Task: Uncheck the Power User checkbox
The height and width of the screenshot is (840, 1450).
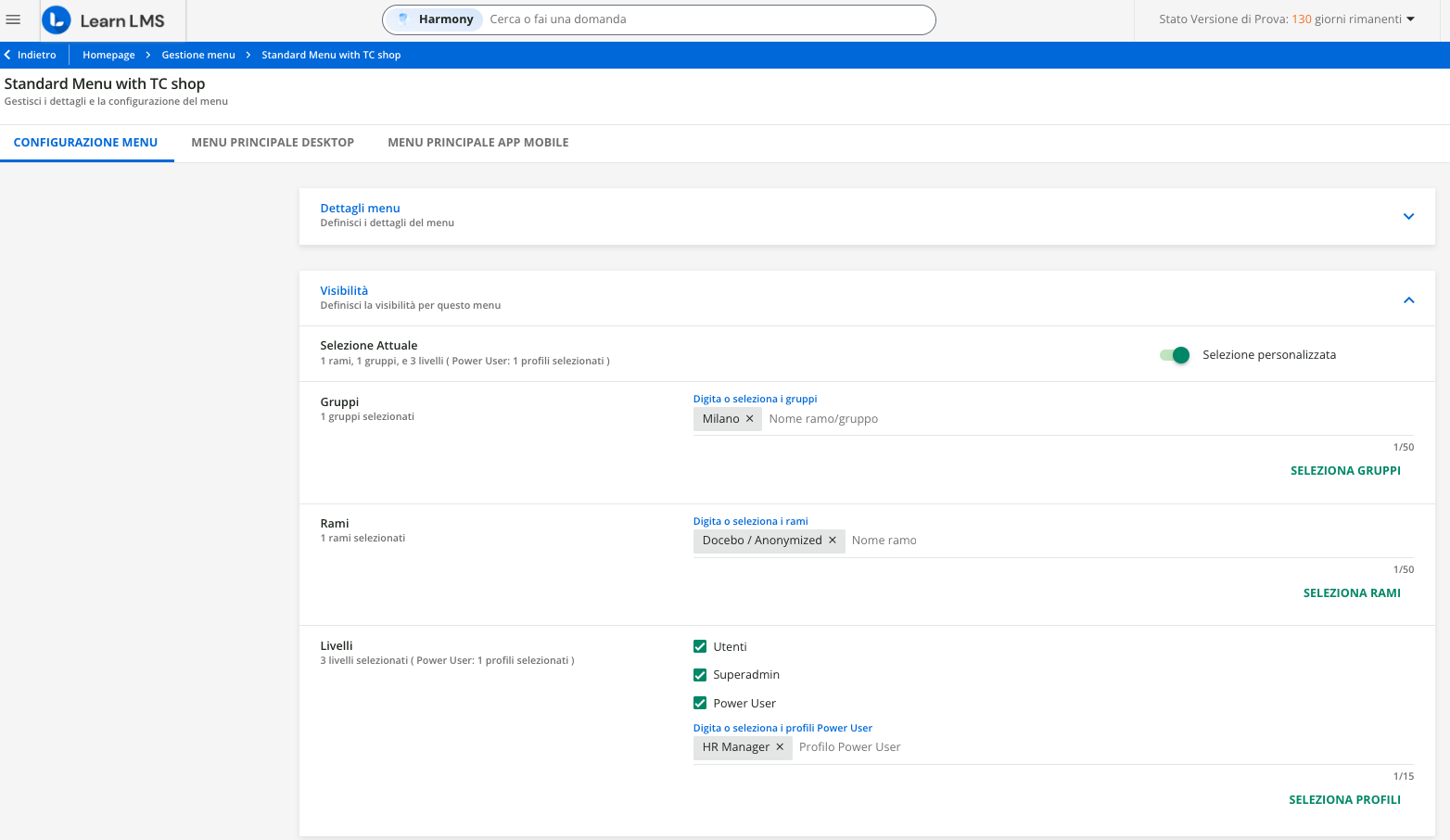Action: (700, 703)
